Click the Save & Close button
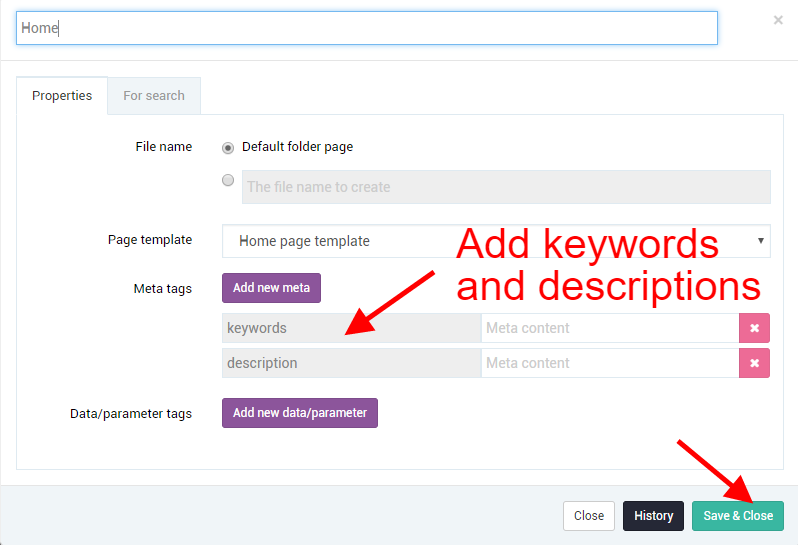The width and height of the screenshot is (798, 545). click(738, 516)
